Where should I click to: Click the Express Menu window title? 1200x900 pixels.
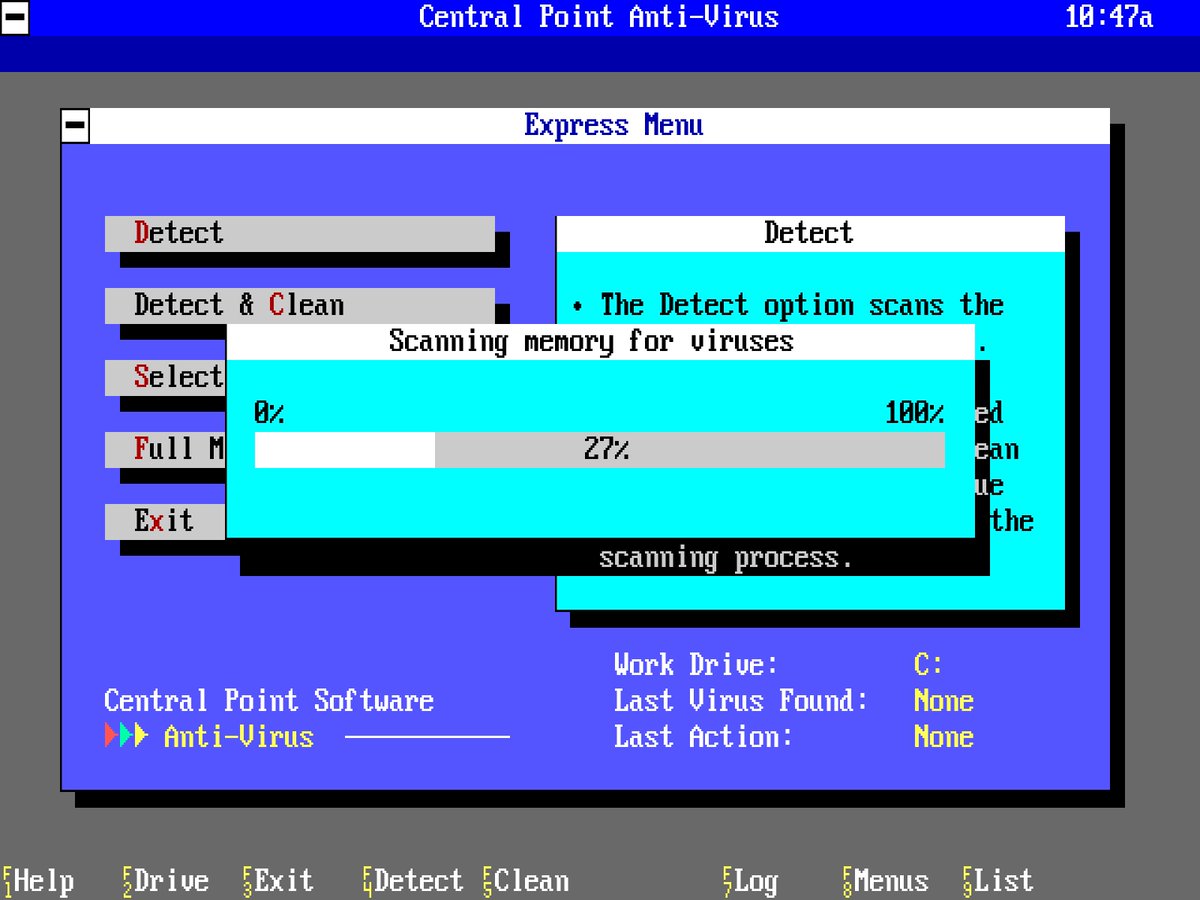(x=614, y=126)
